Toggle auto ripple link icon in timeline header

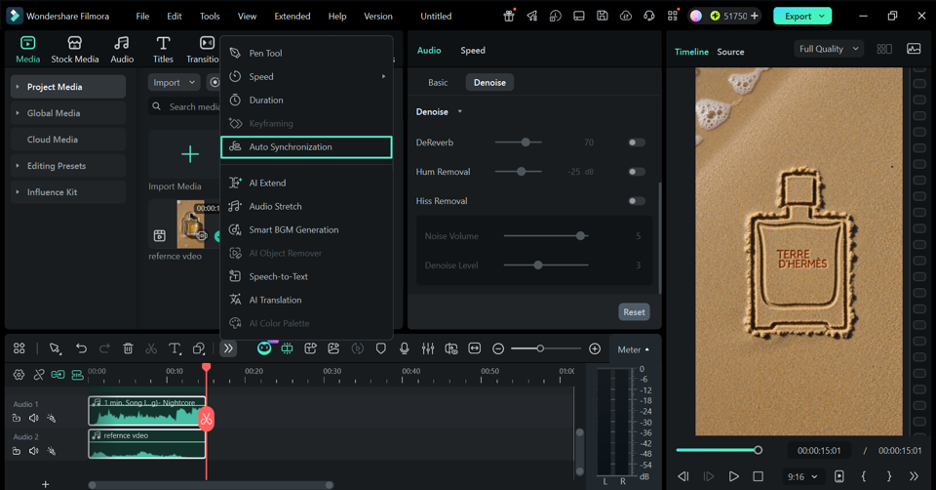point(58,375)
